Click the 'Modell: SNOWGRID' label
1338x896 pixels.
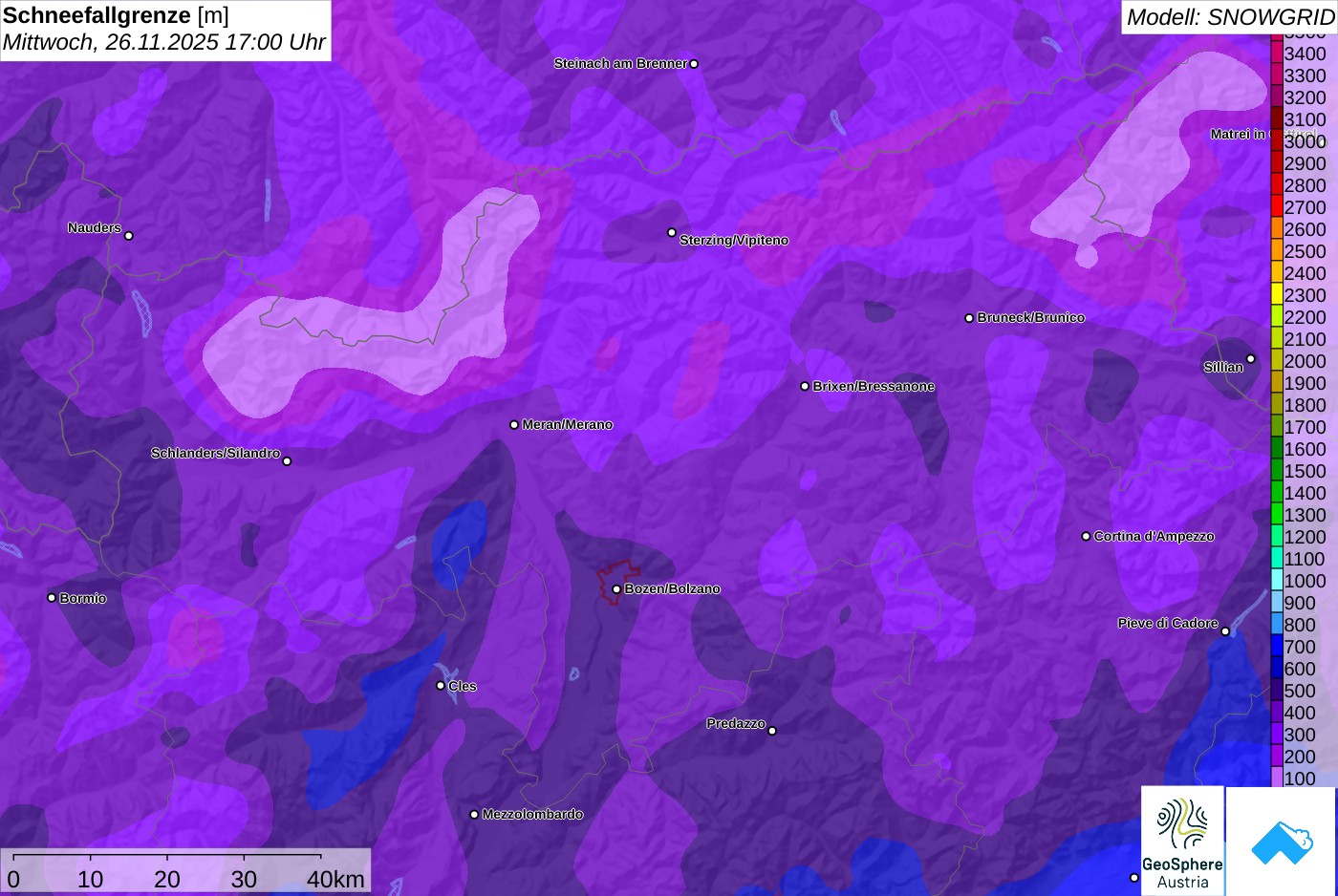[1230, 17]
